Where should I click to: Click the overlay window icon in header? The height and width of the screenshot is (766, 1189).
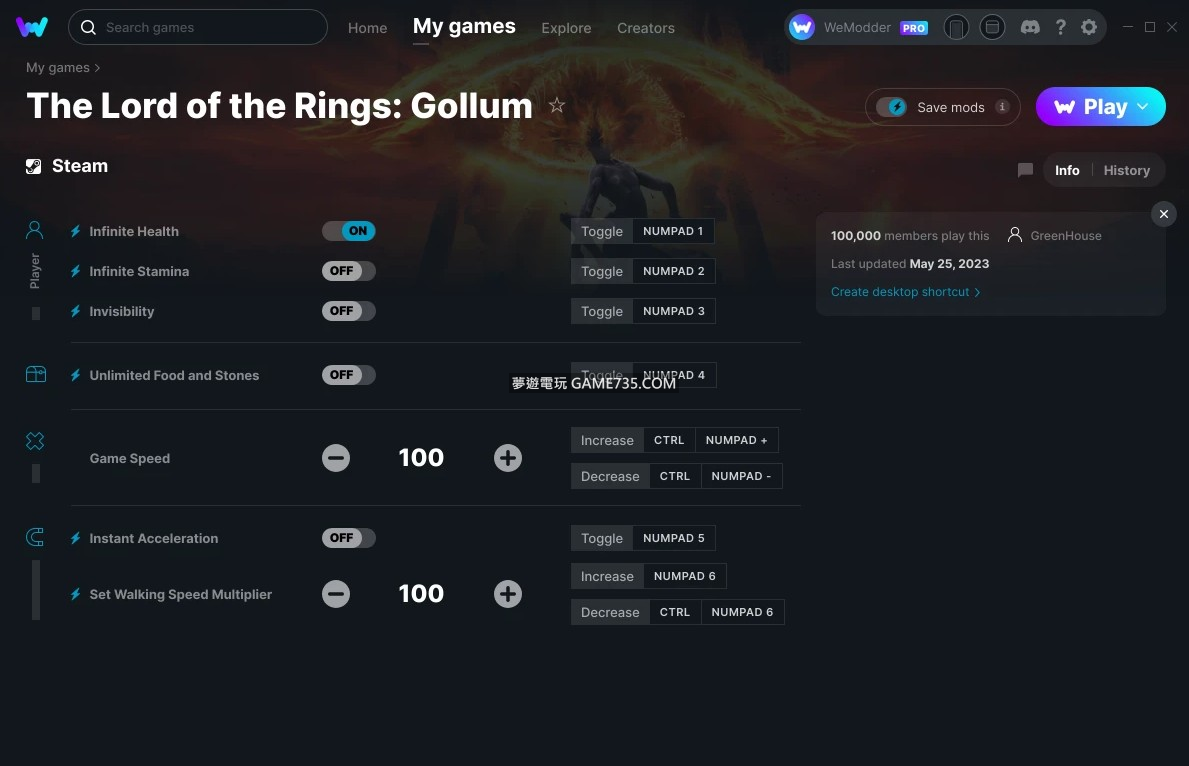[991, 28]
